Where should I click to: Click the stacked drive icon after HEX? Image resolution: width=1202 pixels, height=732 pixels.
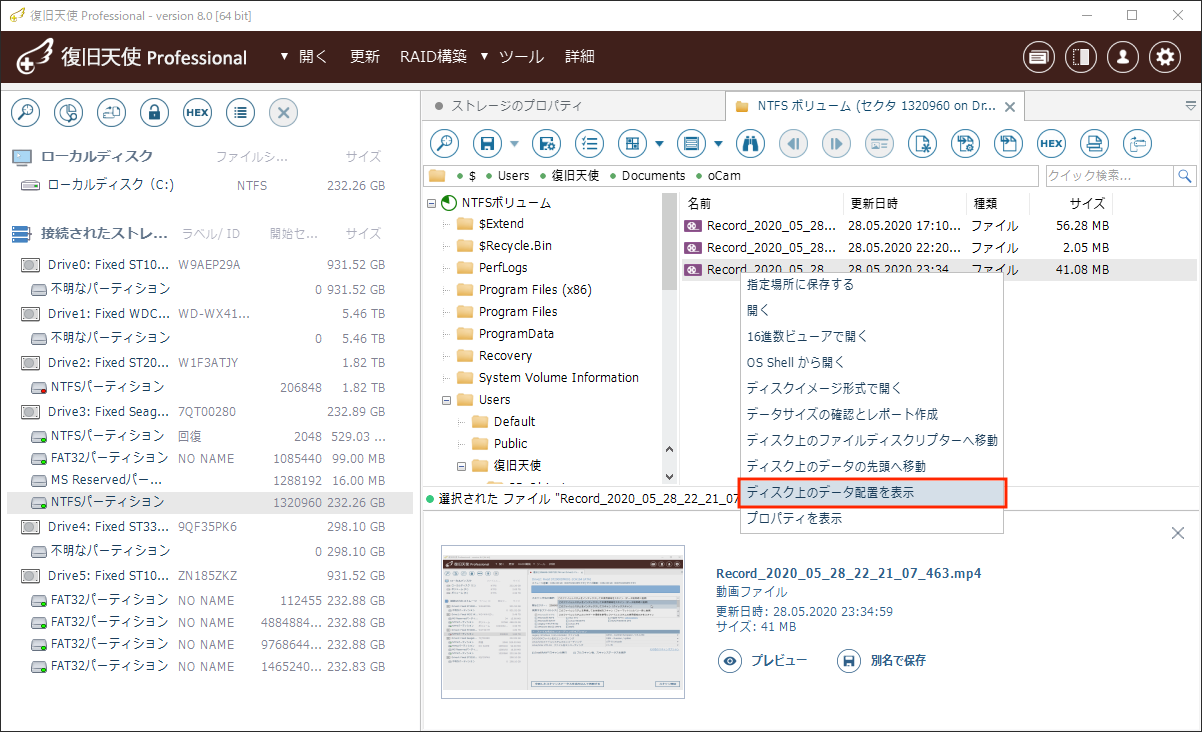point(1094,143)
